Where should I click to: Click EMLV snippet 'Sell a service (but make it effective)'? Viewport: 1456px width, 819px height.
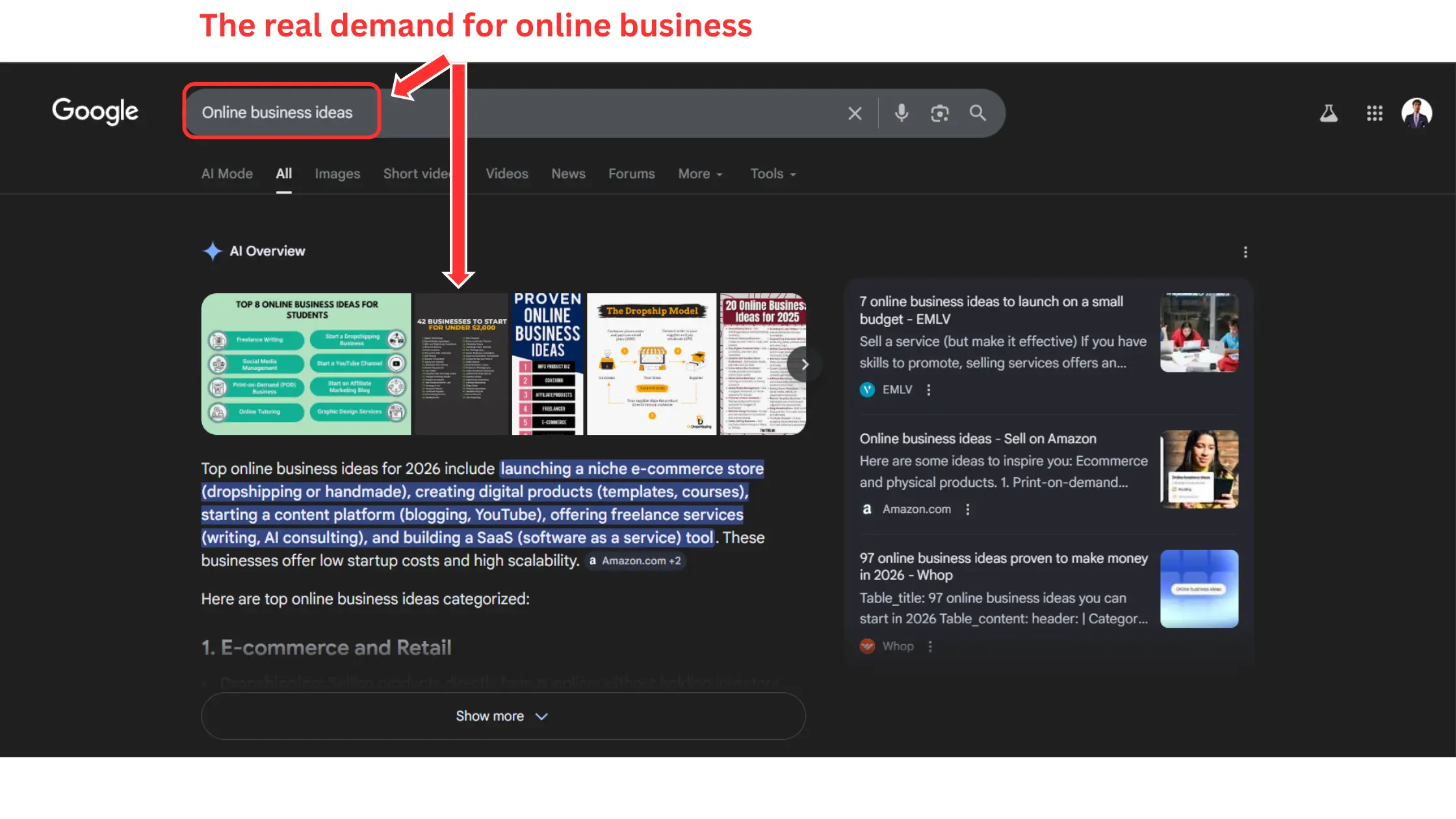pos(967,341)
